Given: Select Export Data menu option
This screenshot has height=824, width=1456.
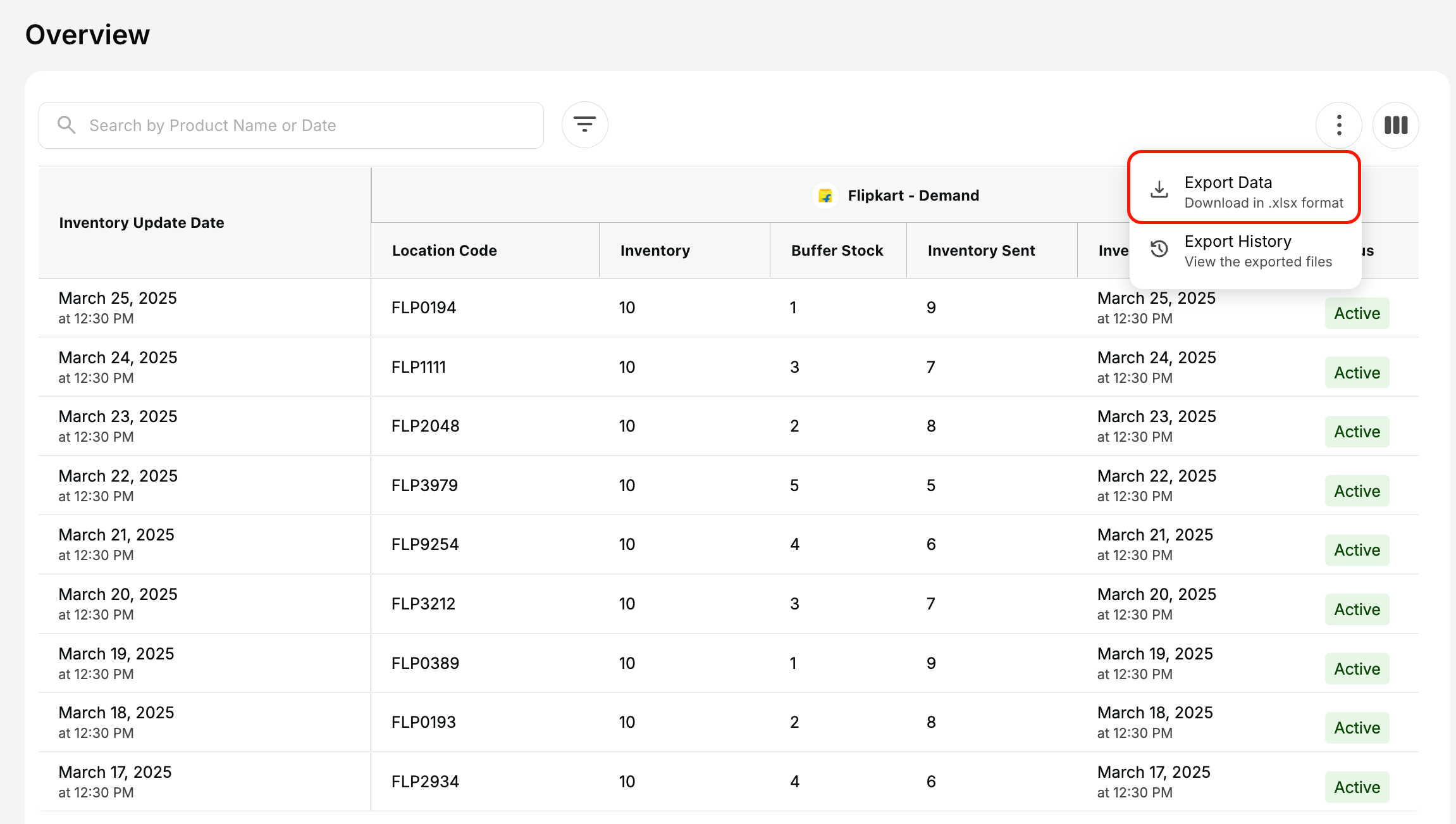Looking at the screenshot, I should (x=1244, y=188).
